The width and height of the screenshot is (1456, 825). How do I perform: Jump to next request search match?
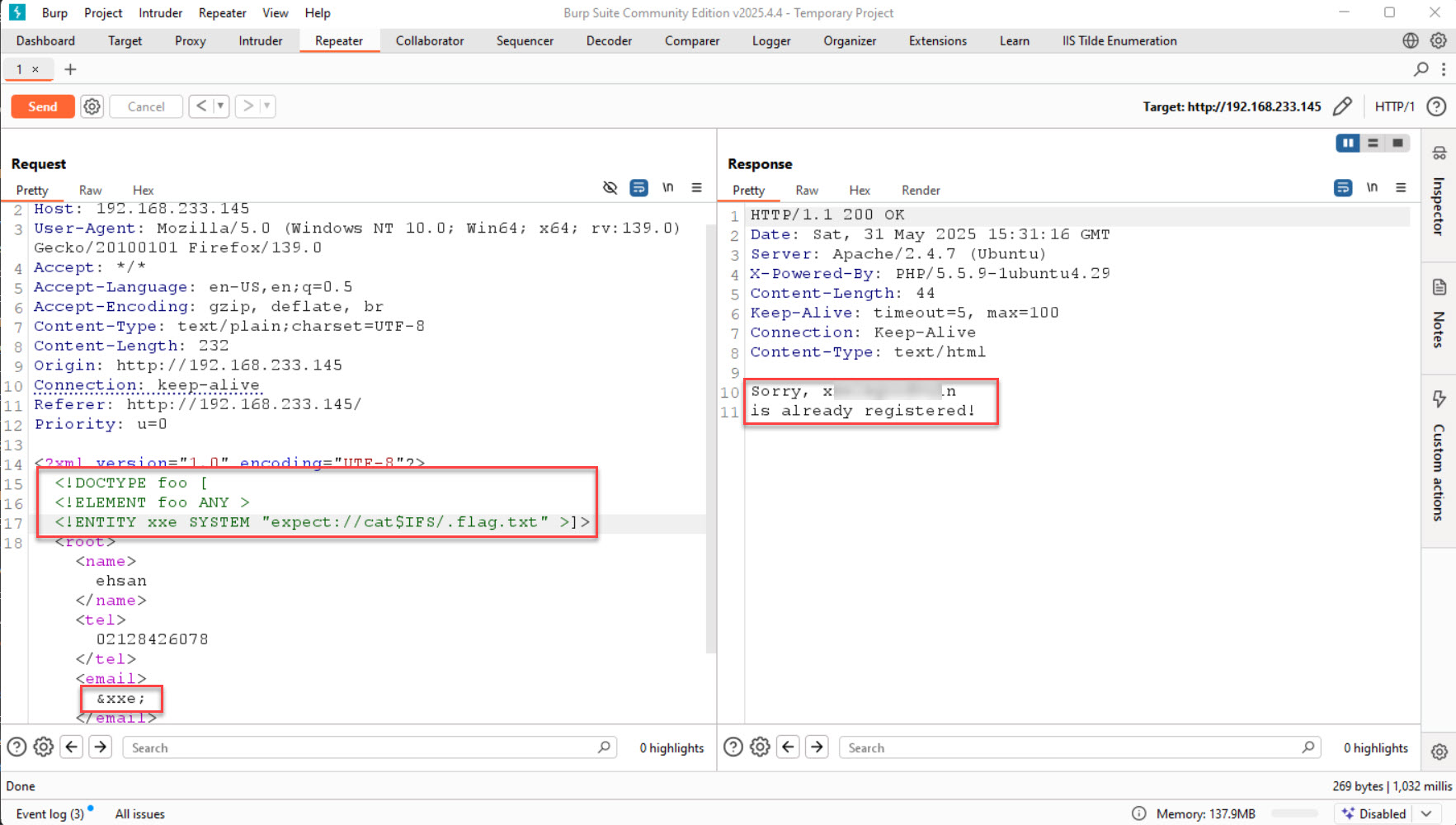[101, 747]
